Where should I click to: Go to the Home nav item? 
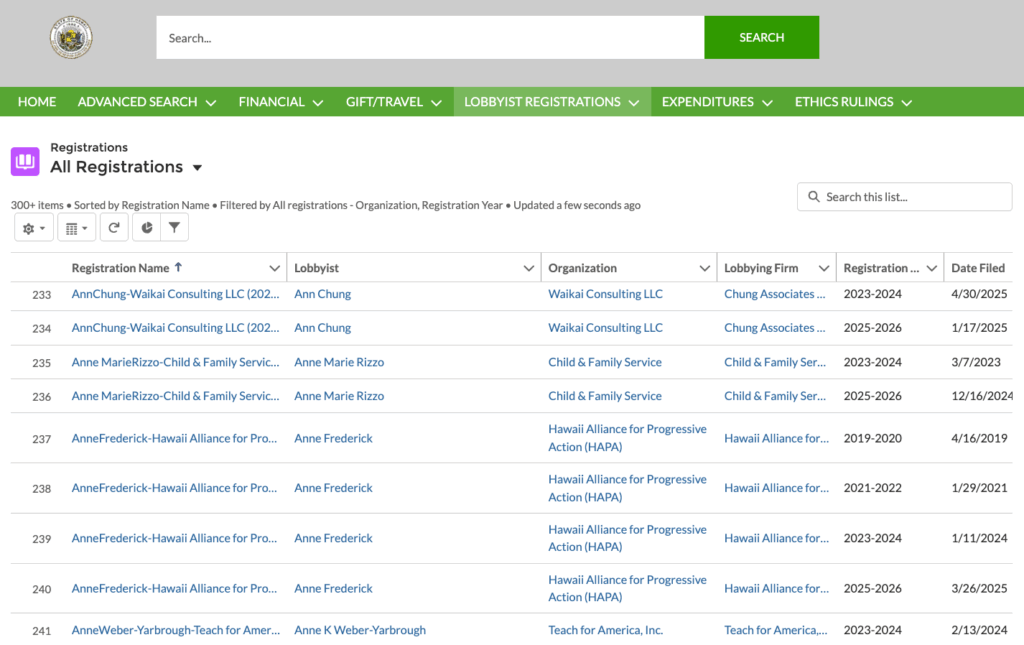pyautogui.click(x=37, y=102)
